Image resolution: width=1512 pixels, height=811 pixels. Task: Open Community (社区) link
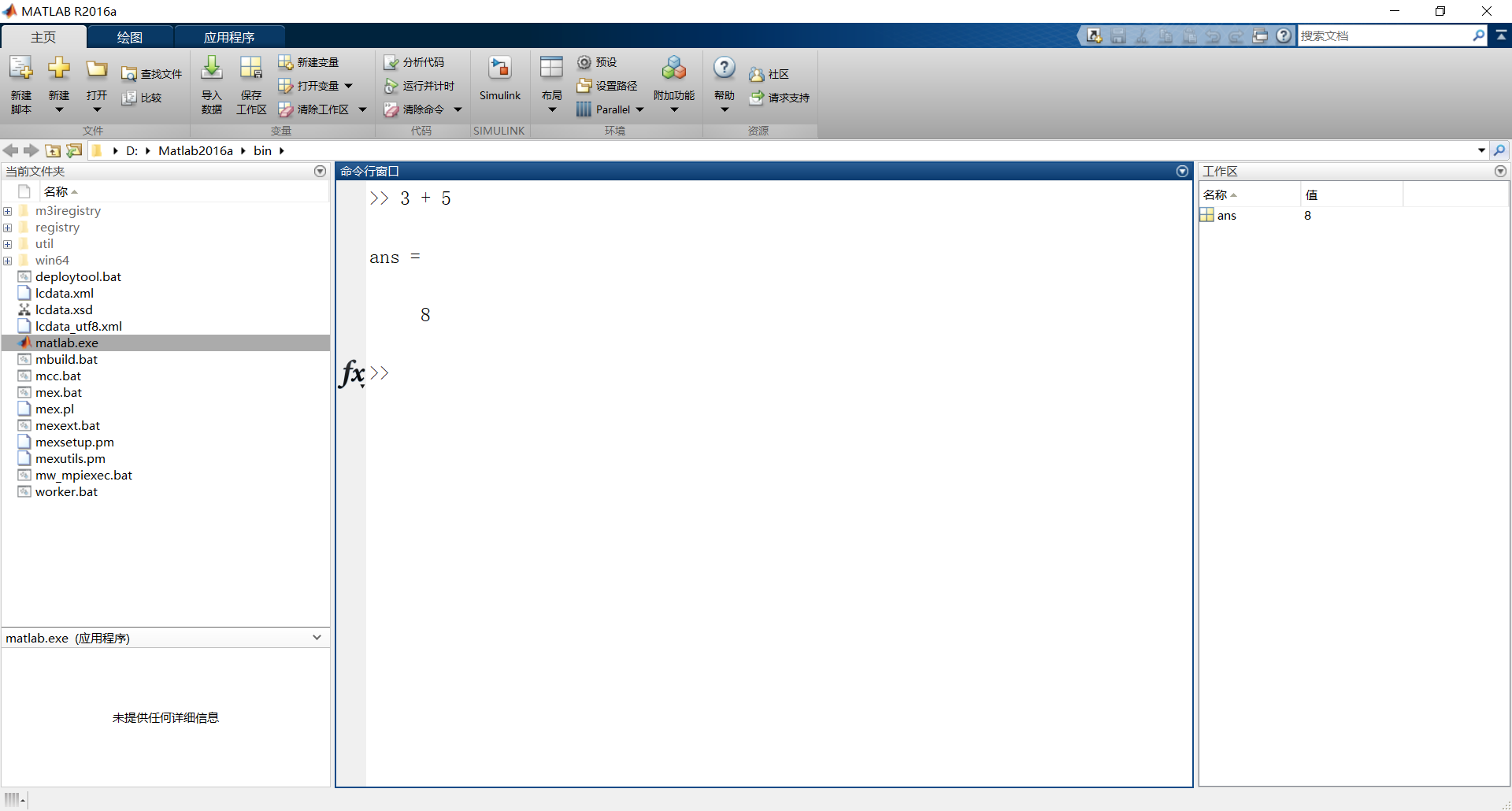tap(769, 74)
